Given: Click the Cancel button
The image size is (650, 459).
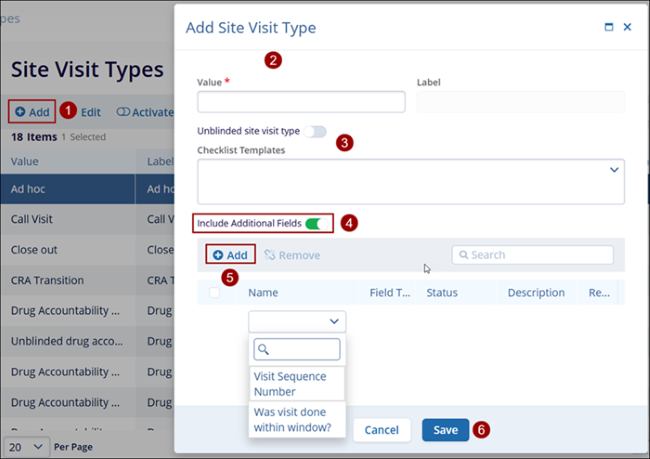Looking at the screenshot, I should pyautogui.click(x=381, y=430).
